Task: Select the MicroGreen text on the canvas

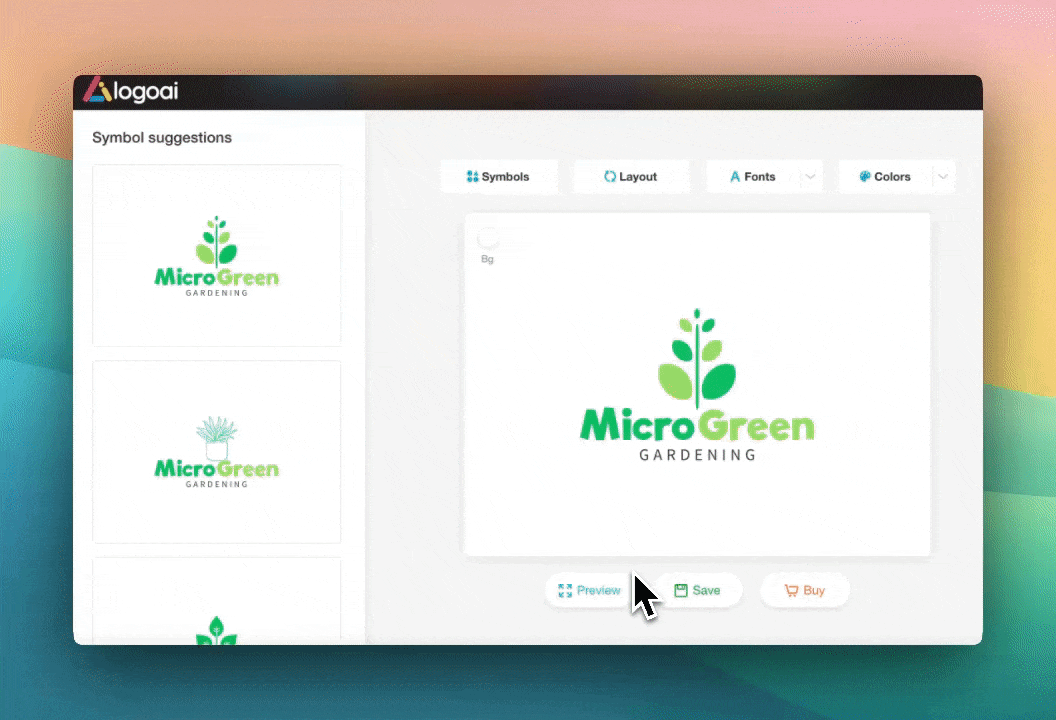Action: 697,426
